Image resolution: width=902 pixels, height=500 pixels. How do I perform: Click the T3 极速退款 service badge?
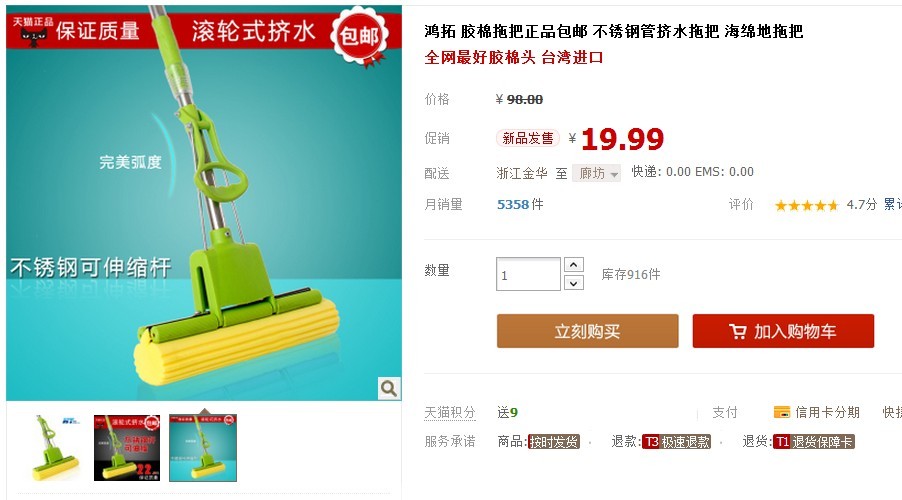(x=676, y=442)
